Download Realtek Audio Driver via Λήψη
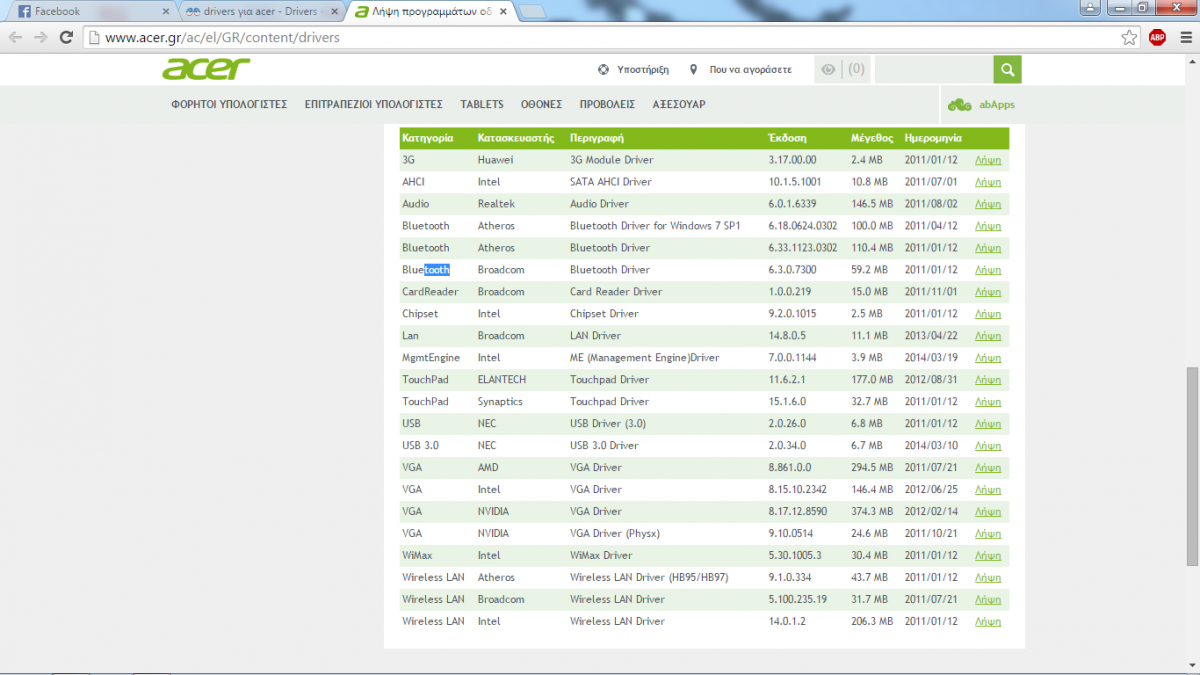 (988, 204)
